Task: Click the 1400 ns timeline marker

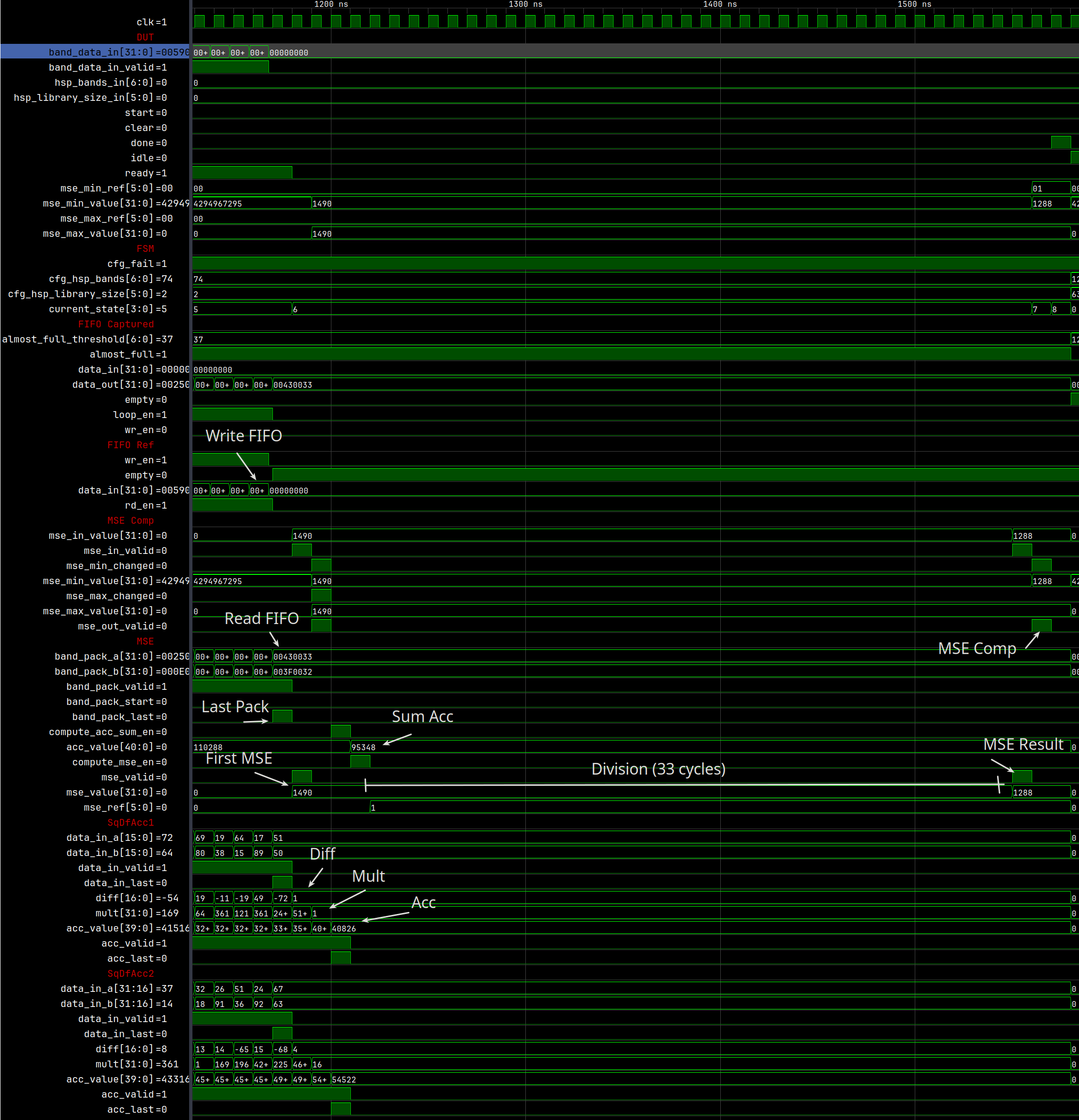Action: (720, 4)
